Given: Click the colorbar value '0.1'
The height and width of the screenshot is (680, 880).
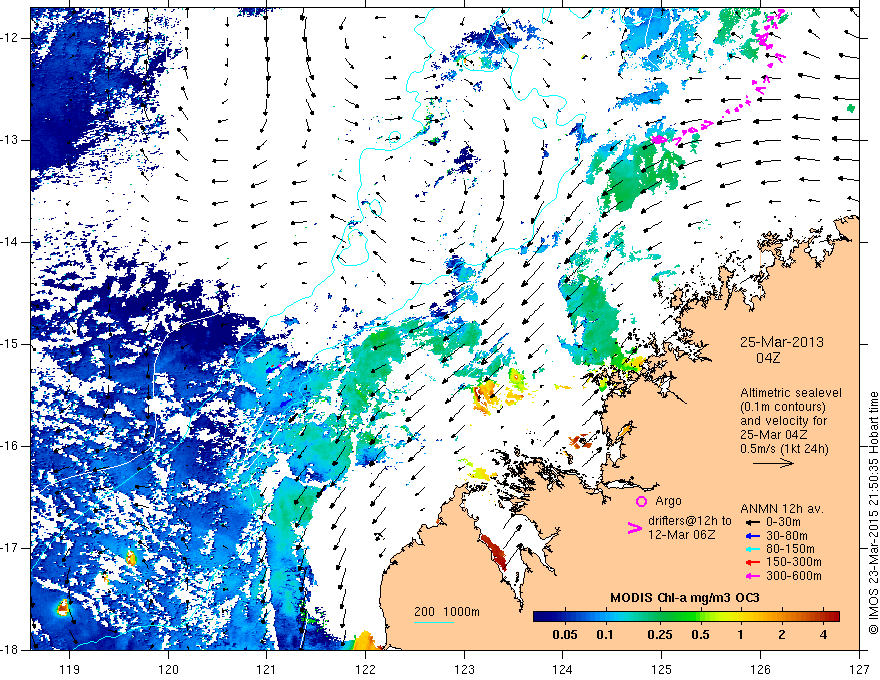Looking at the screenshot, I should (x=604, y=635).
